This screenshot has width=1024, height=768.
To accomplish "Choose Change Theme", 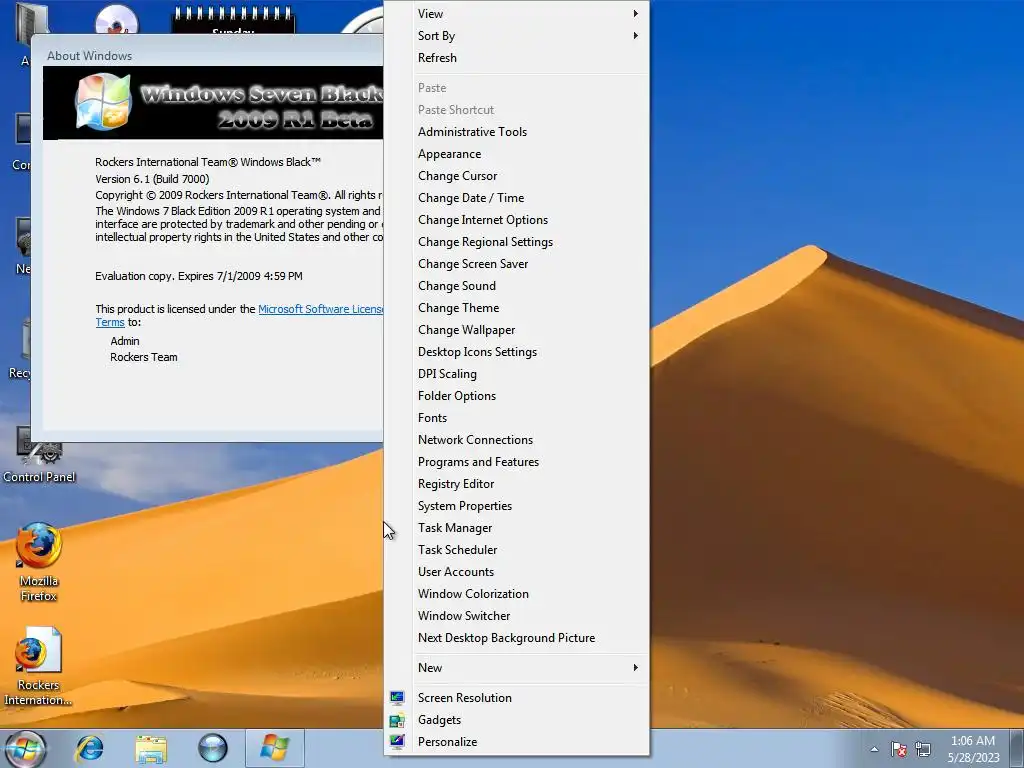I will (x=517, y=308).
